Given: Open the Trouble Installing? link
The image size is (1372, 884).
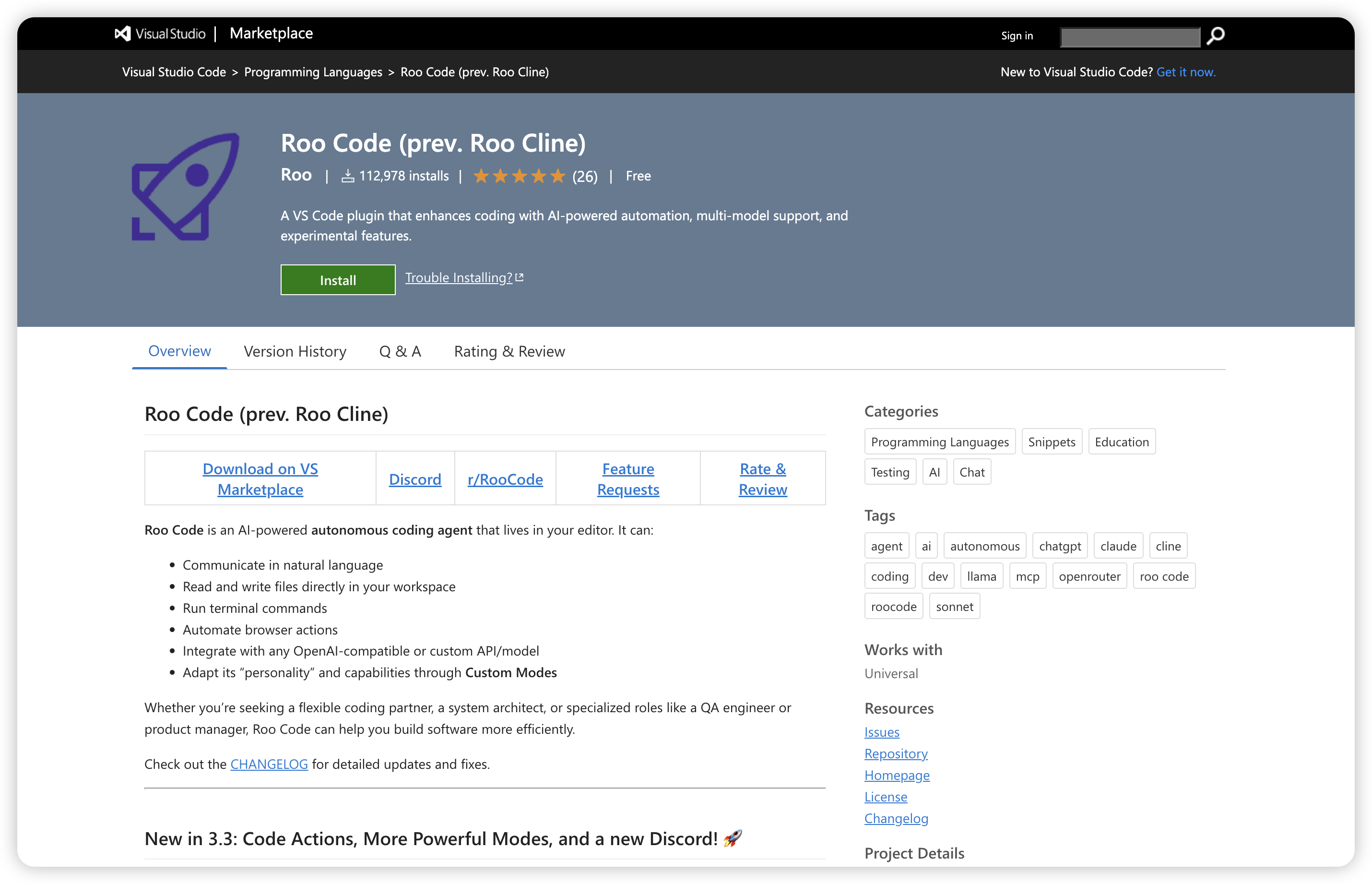Looking at the screenshot, I should (459, 278).
